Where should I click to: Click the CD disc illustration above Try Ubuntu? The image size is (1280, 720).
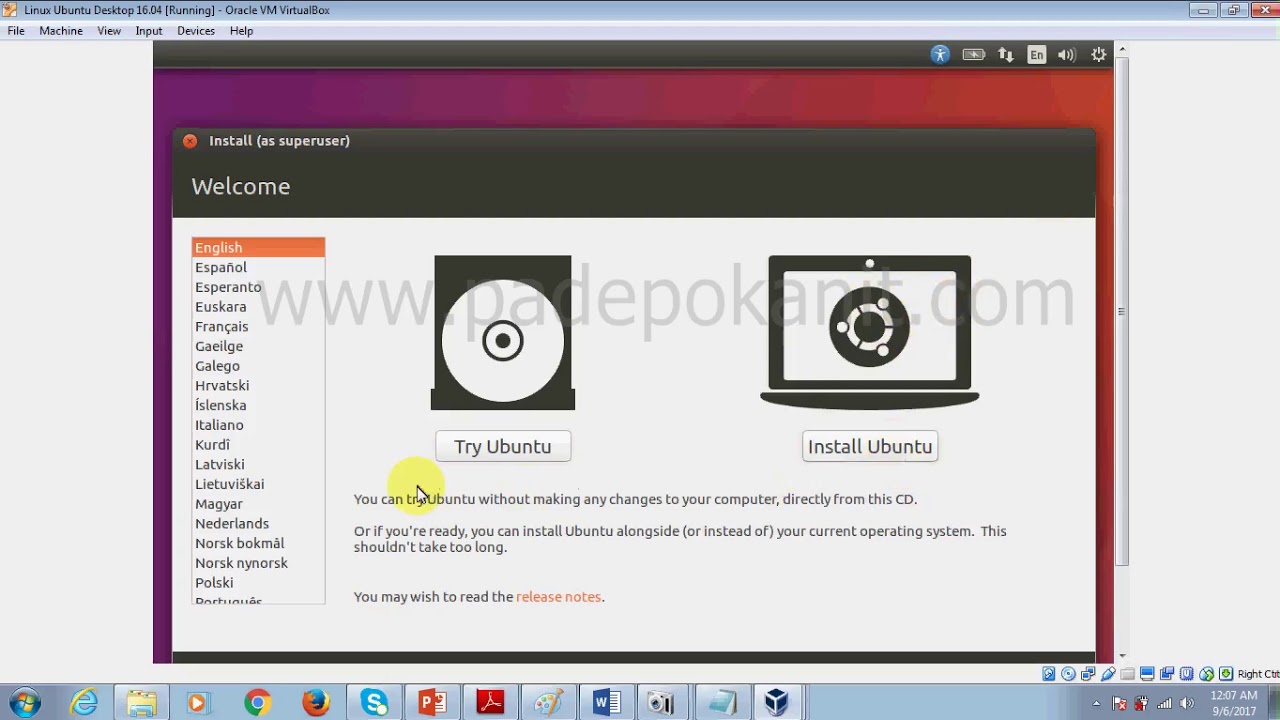(x=503, y=332)
